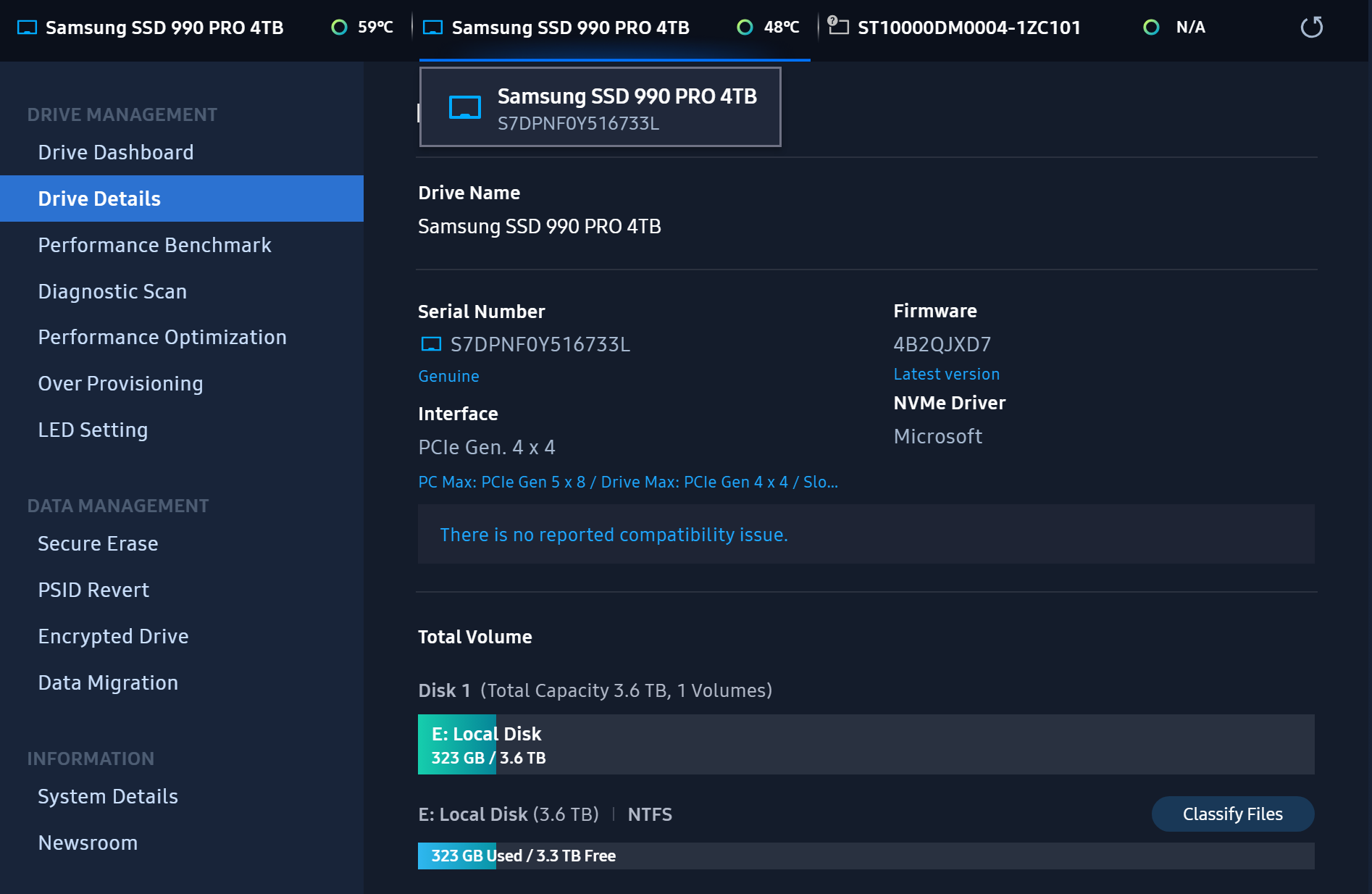The height and width of the screenshot is (894, 1372).
Task: Click the drive icon in selected drive card
Action: (x=465, y=107)
